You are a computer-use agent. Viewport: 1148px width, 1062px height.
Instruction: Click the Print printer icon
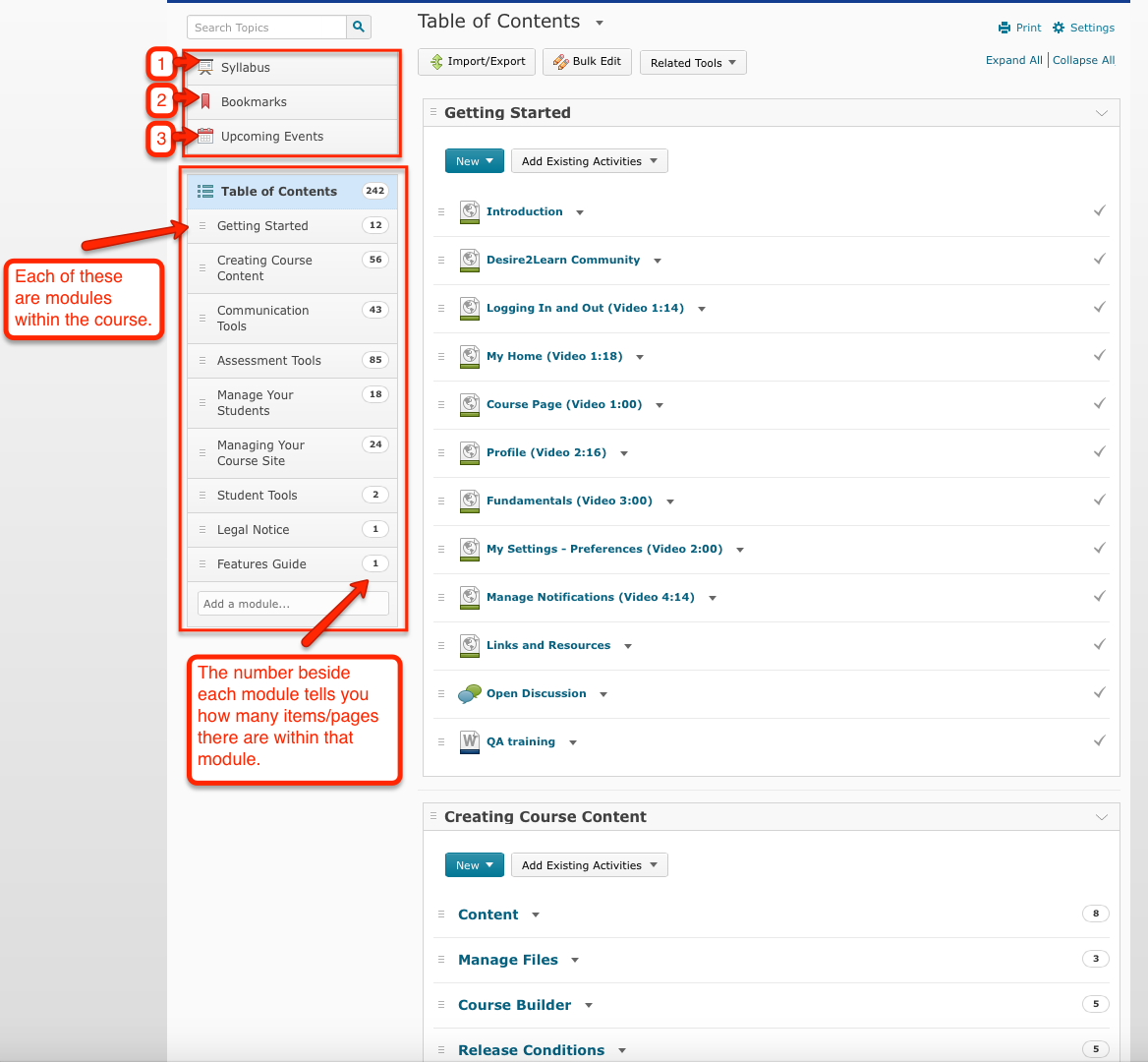tap(1004, 28)
